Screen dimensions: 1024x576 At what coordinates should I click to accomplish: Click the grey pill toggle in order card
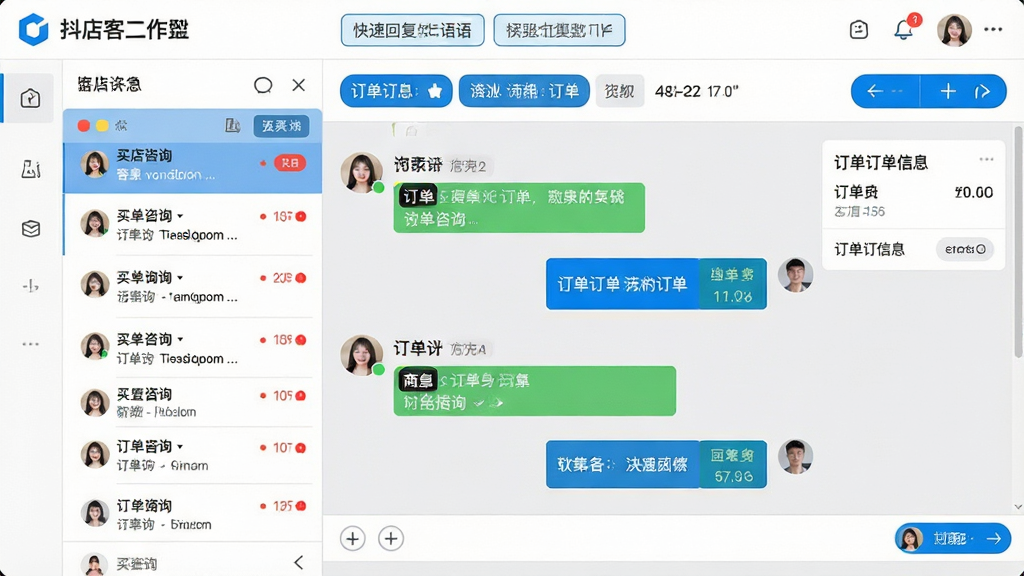pos(965,249)
